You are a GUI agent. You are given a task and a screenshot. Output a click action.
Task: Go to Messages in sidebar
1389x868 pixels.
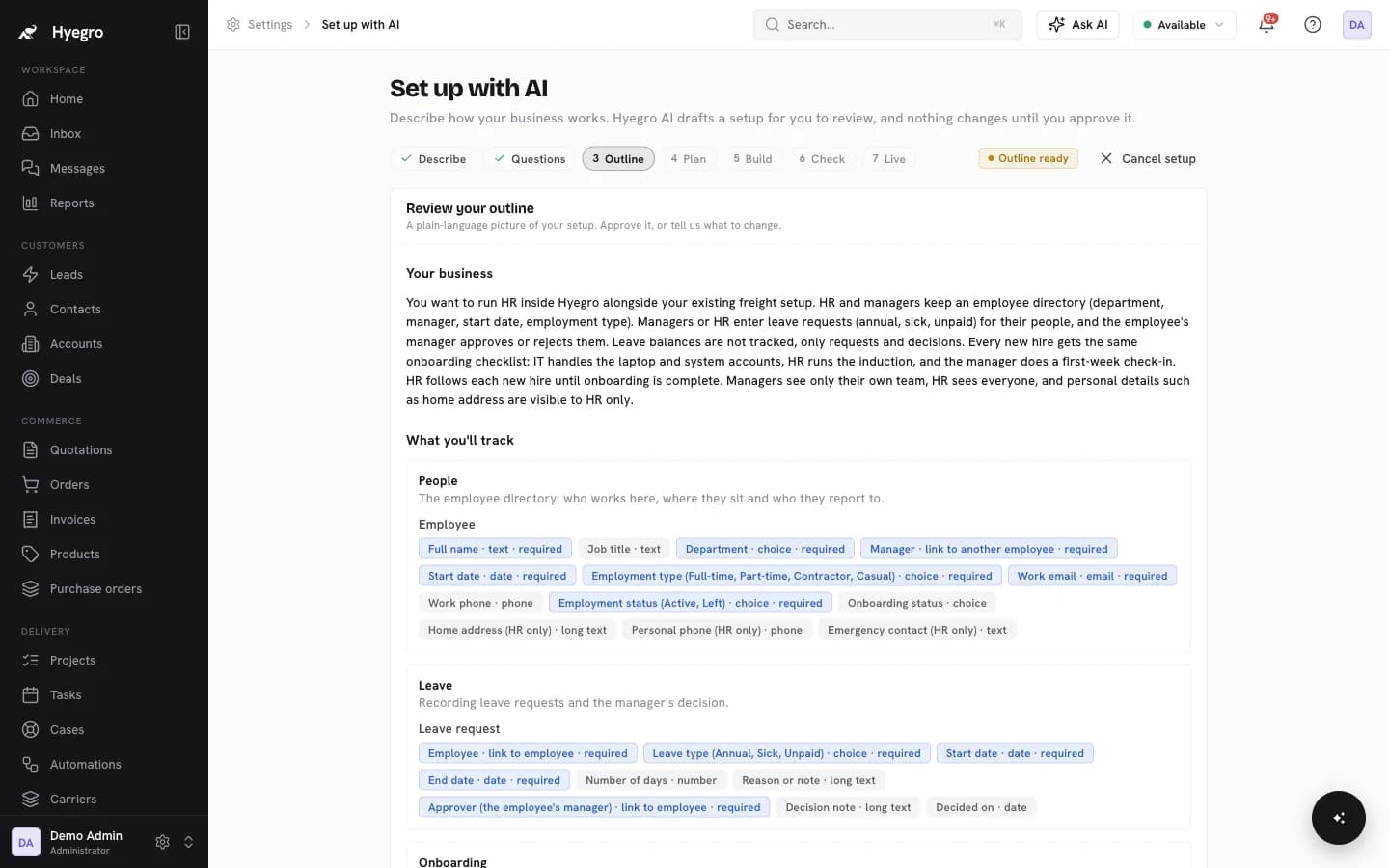(x=104, y=168)
